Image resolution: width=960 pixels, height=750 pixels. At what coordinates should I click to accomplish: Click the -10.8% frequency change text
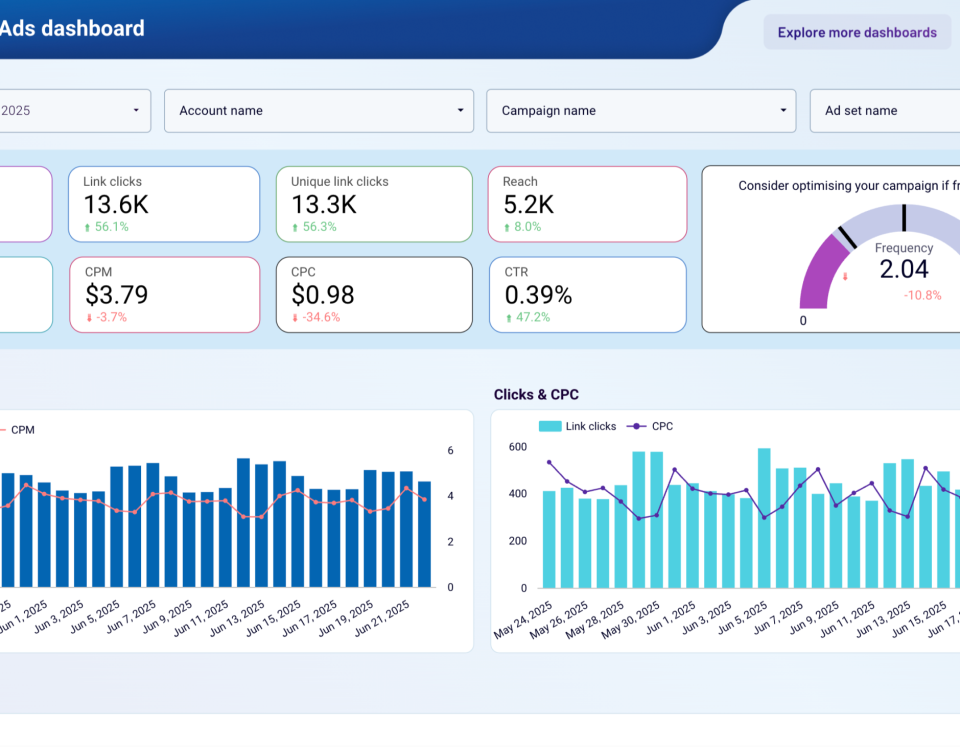(923, 295)
